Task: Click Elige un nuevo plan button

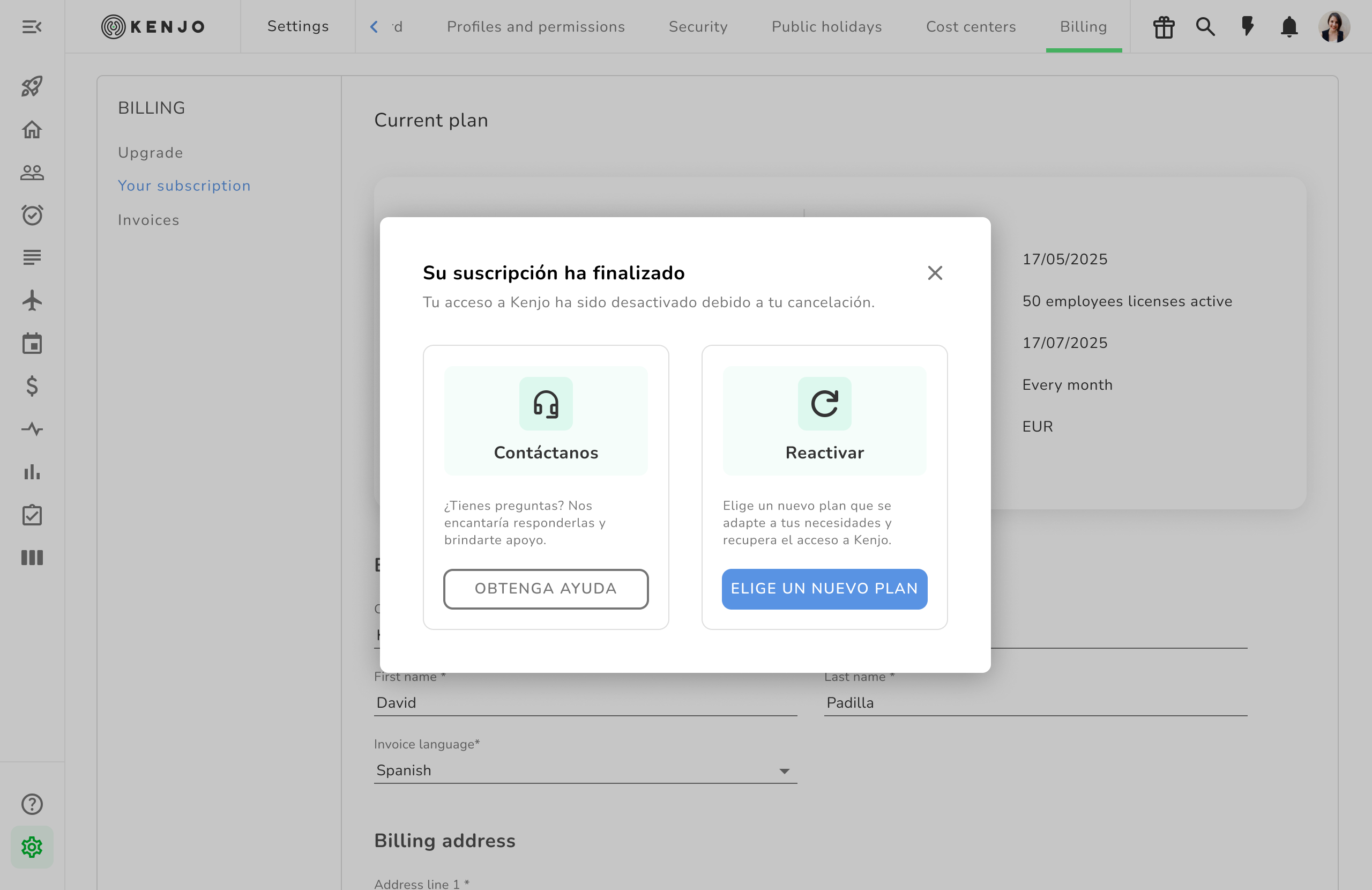Action: [x=824, y=588]
